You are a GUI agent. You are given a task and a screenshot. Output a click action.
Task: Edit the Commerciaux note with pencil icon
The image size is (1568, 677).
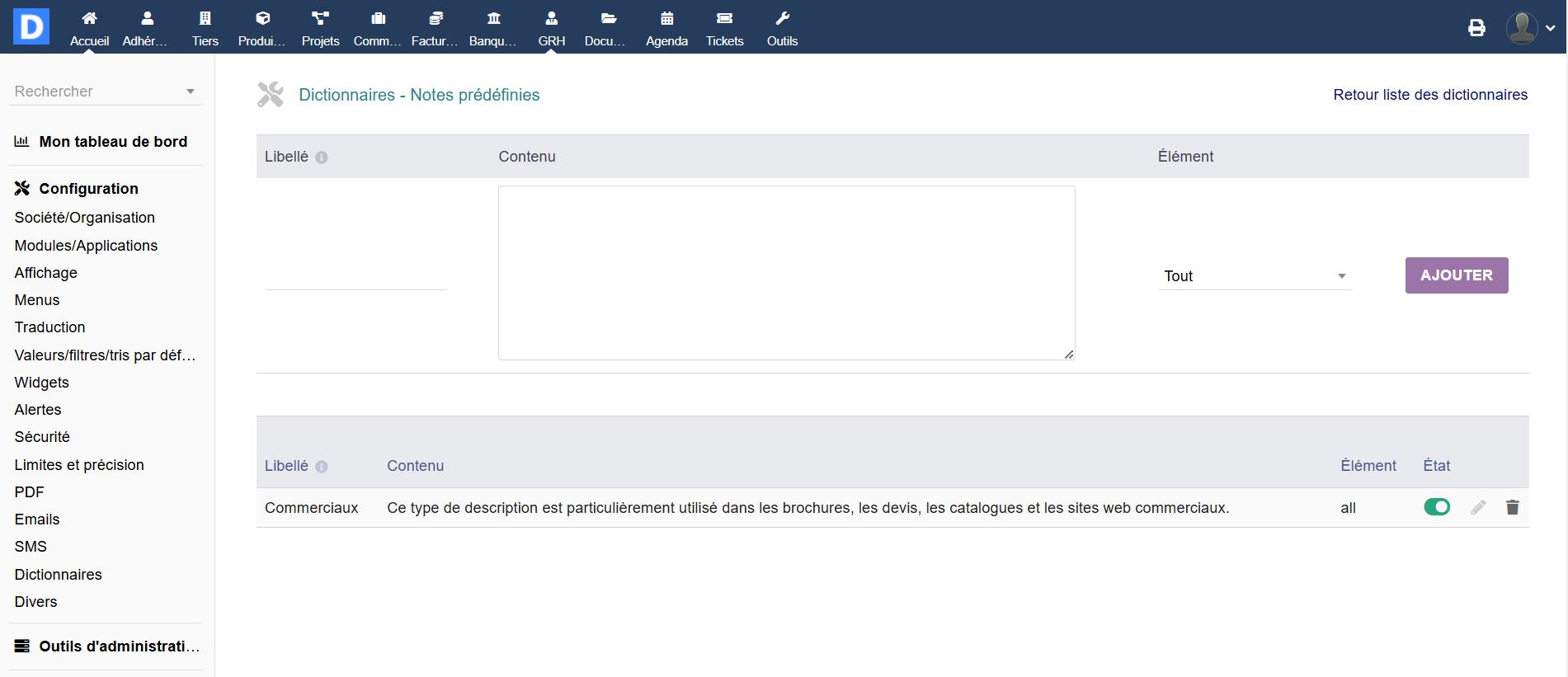1478,507
